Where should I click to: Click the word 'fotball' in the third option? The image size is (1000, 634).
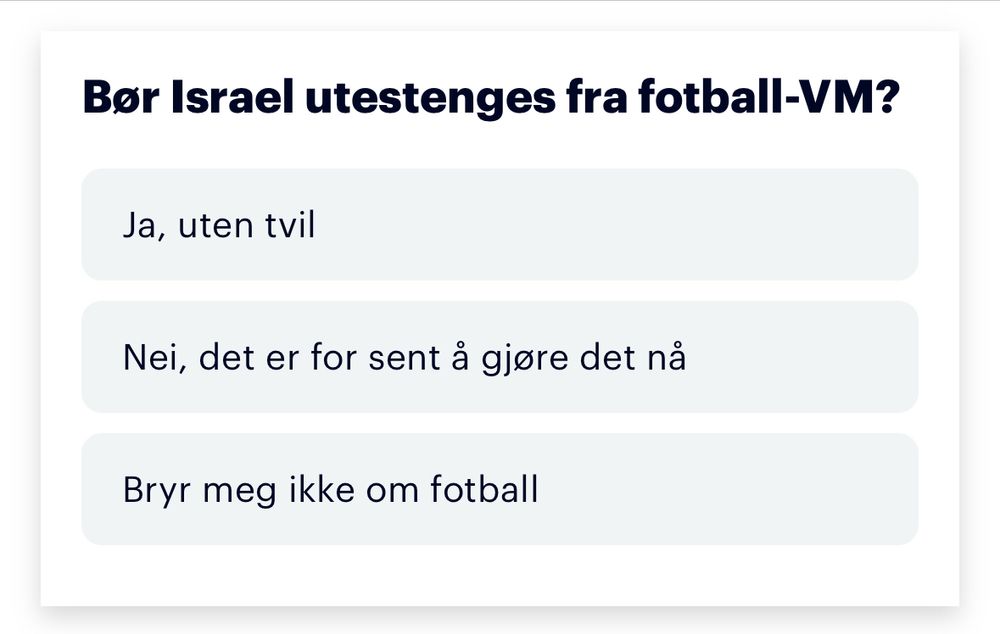tap(484, 489)
